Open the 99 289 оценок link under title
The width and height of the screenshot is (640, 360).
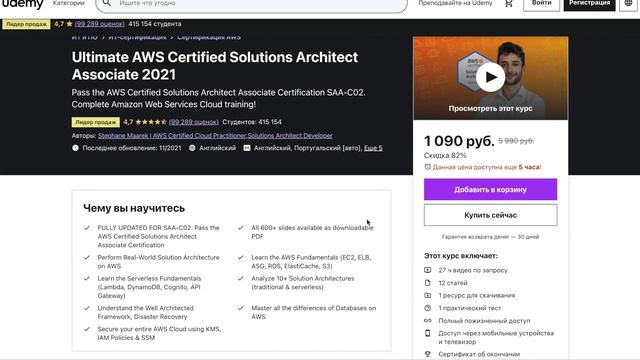coord(193,122)
